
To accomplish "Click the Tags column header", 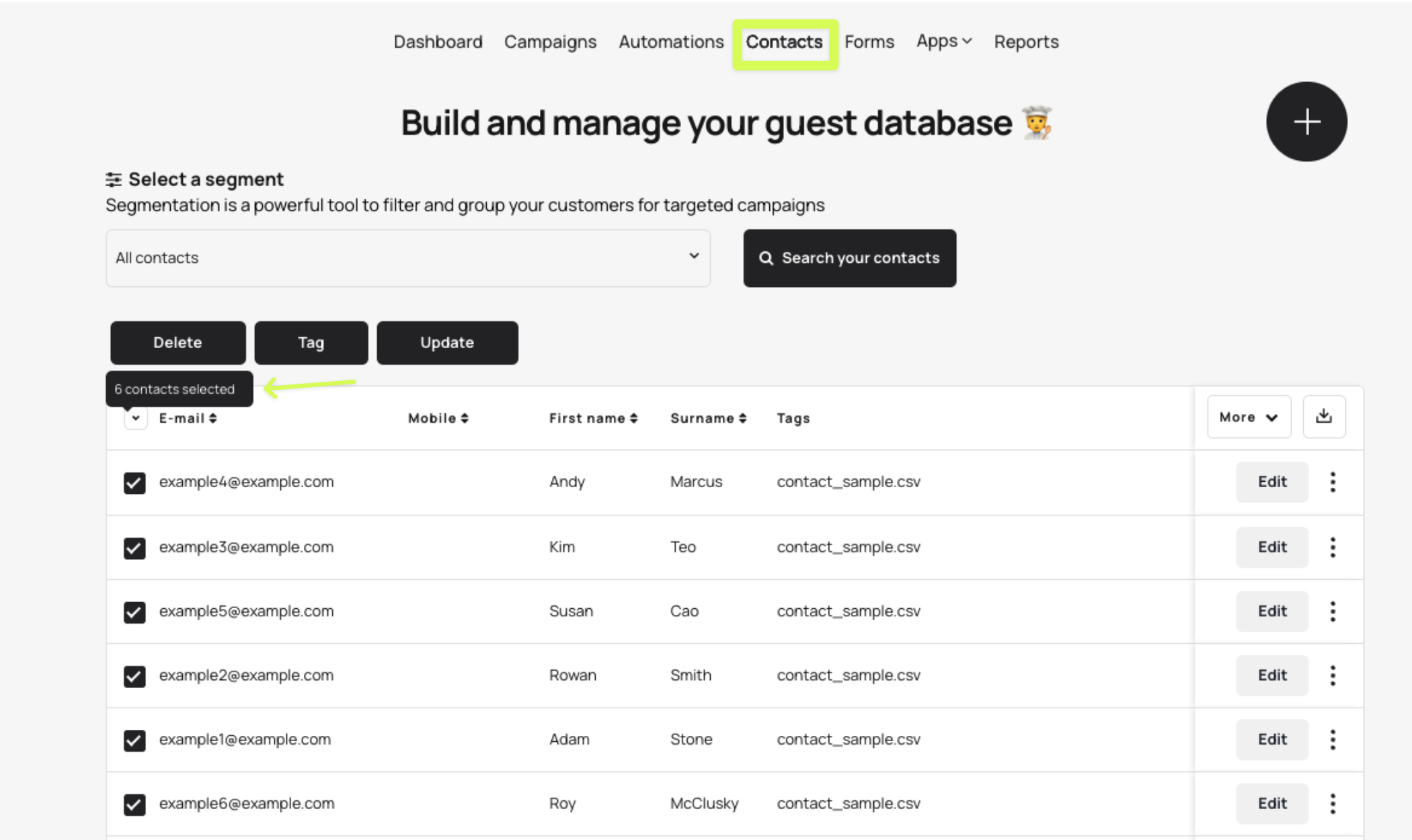I will click(793, 419).
